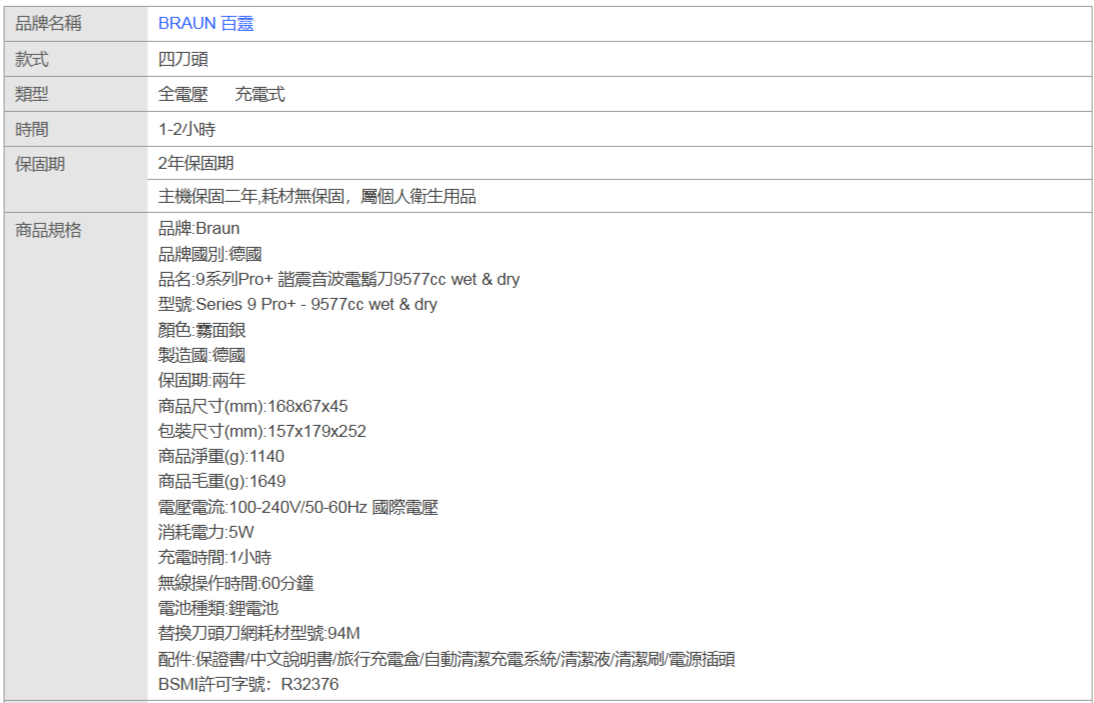Click the 商品淨重(g):1140 line
This screenshot has width=1094, height=703.
click(221, 456)
